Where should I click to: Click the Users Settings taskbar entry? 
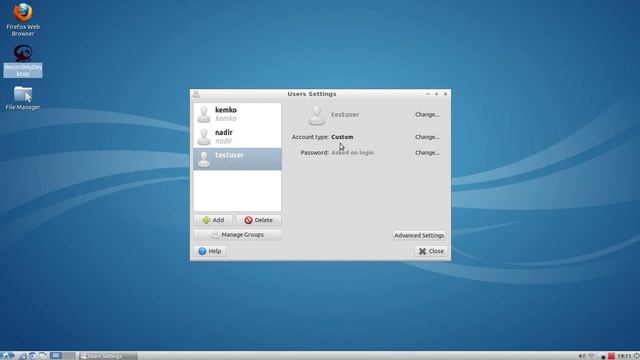[108, 356]
